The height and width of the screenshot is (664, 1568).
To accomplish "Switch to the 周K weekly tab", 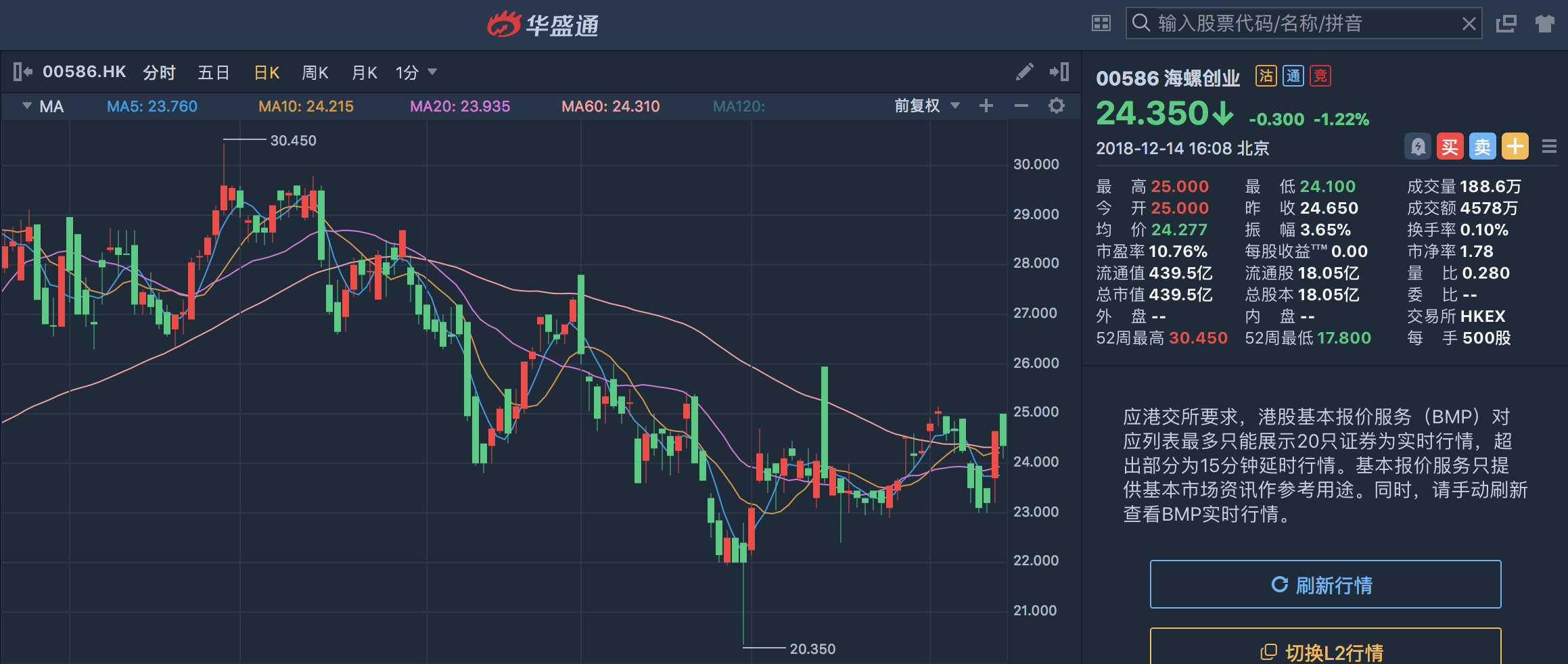I will pos(315,72).
